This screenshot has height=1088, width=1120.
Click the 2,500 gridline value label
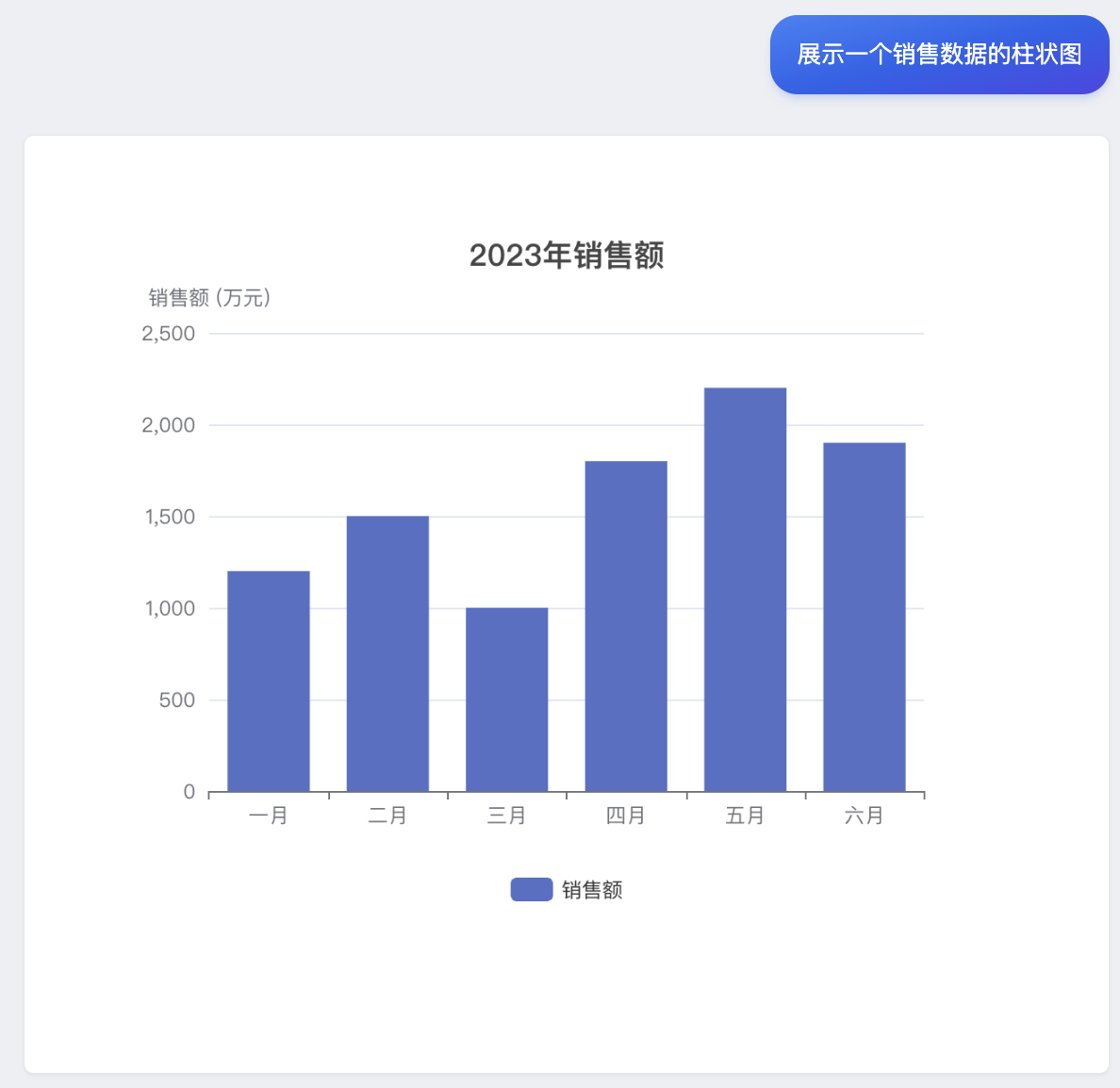click(x=168, y=333)
